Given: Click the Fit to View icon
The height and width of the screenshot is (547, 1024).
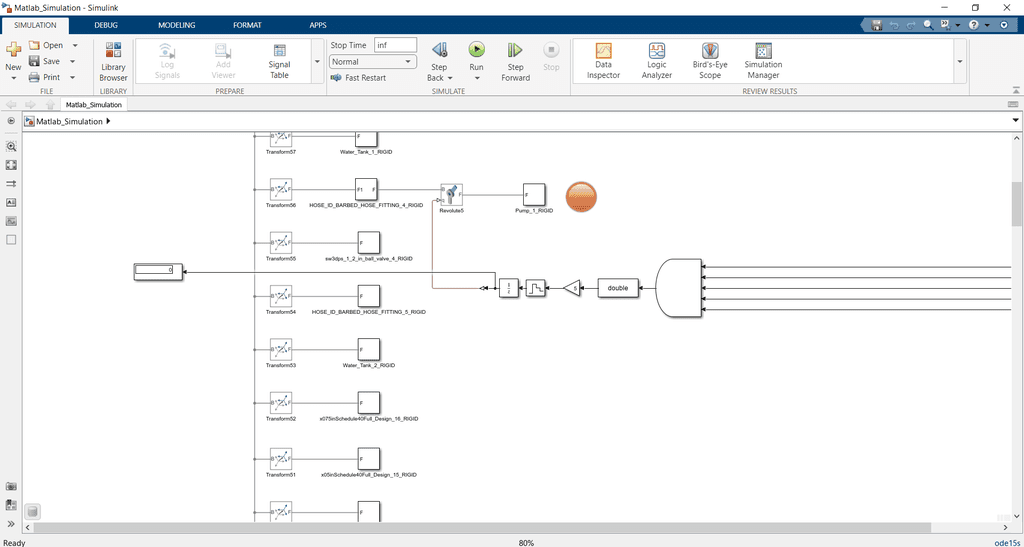Looking at the screenshot, I should tap(12, 165).
